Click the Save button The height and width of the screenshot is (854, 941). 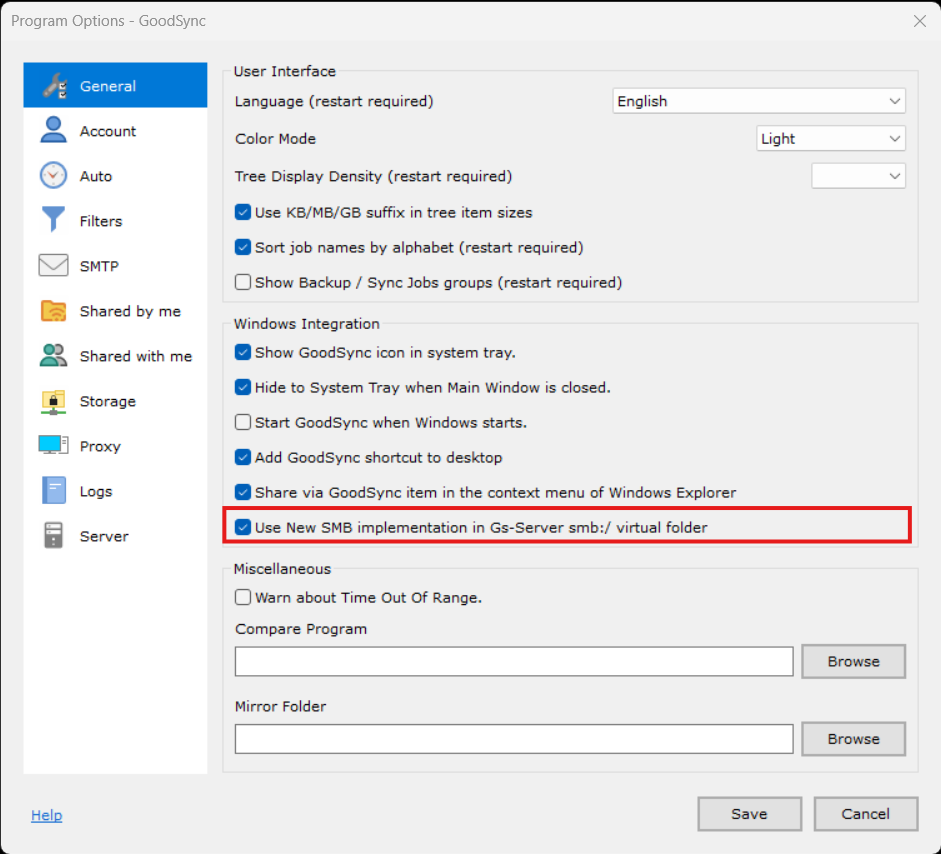point(749,814)
